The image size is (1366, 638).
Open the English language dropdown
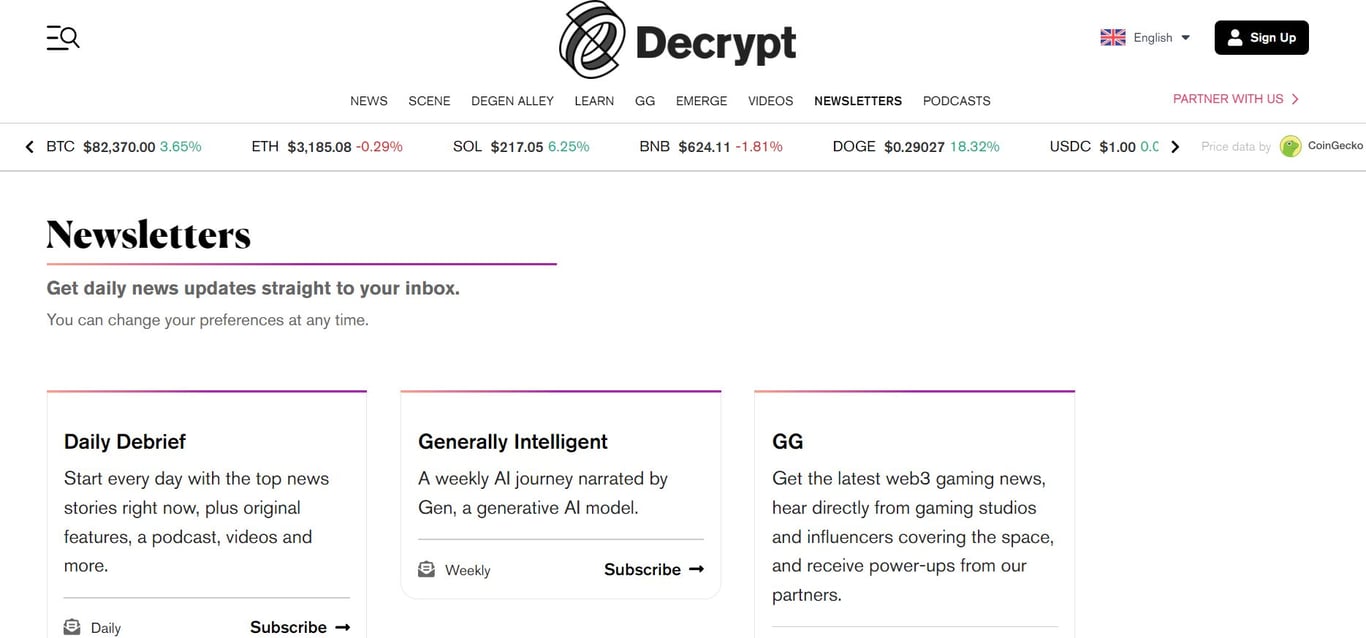[x=1151, y=37]
